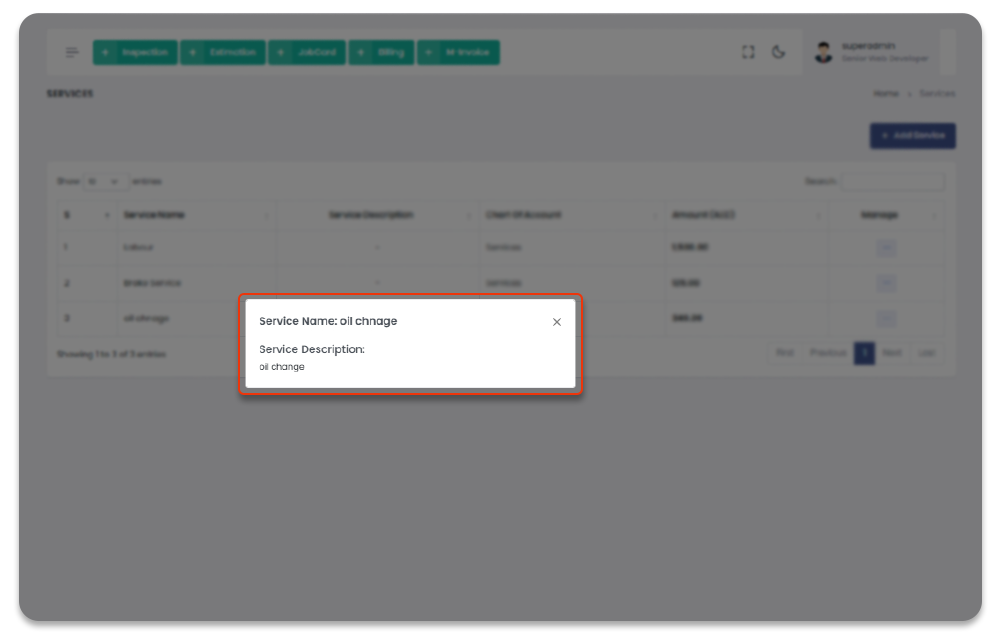1000x633 pixels.
Task: Click the superadmin profile avatar
Action: [823, 53]
